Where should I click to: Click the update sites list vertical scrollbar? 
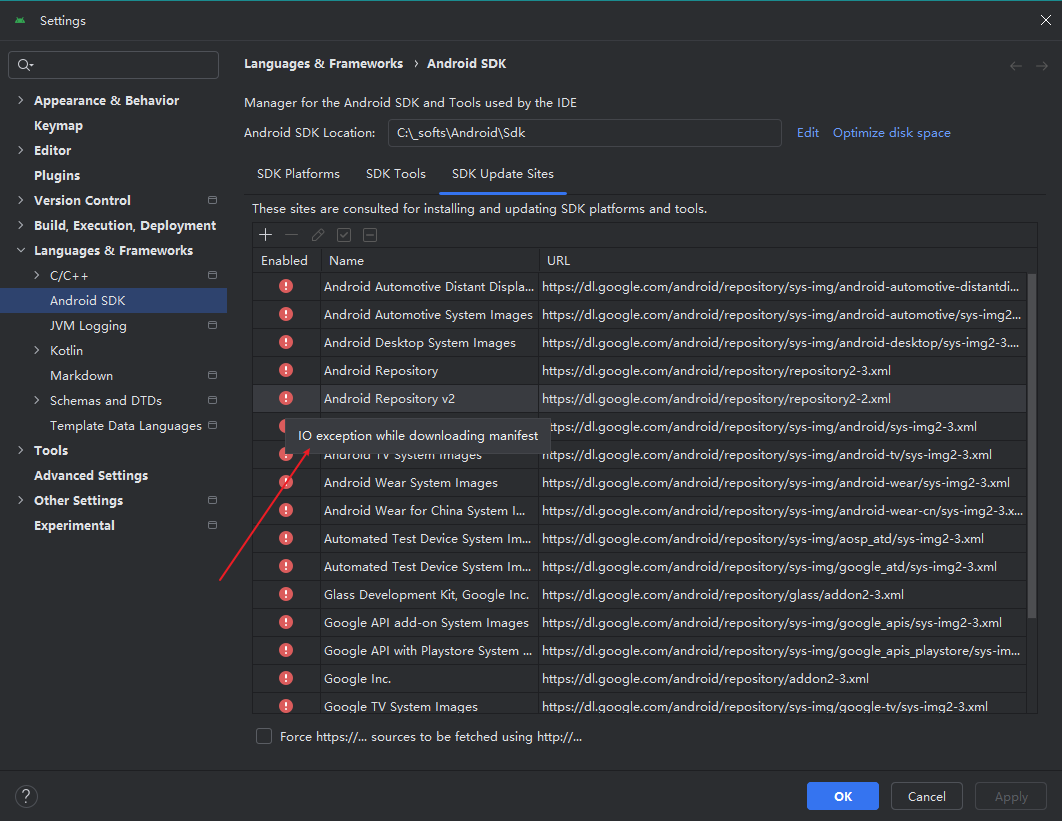click(1031, 440)
